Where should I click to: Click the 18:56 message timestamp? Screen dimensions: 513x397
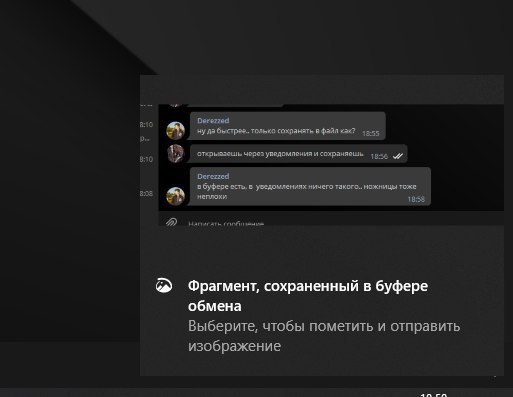pyautogui.click(x=379, y=156)
